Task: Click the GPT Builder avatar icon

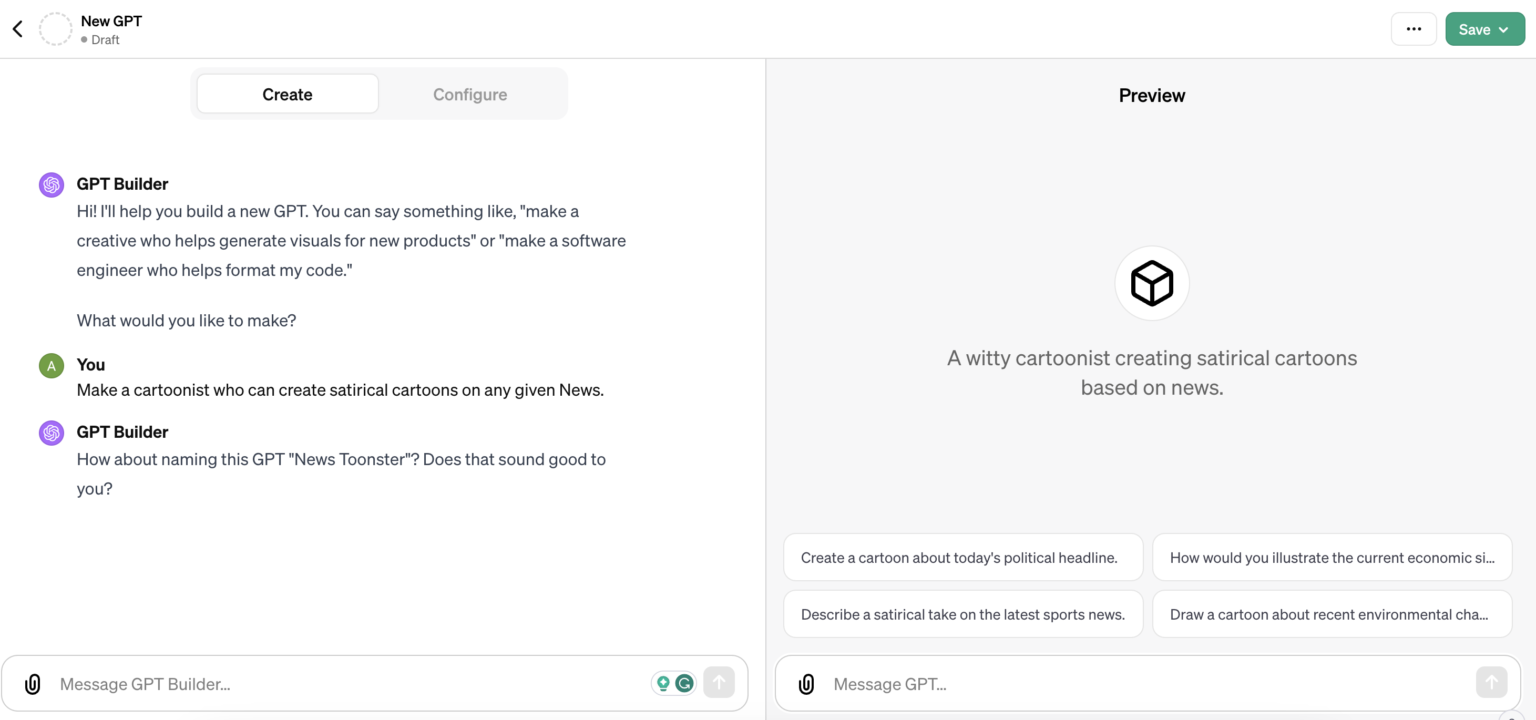Action: 51,184
